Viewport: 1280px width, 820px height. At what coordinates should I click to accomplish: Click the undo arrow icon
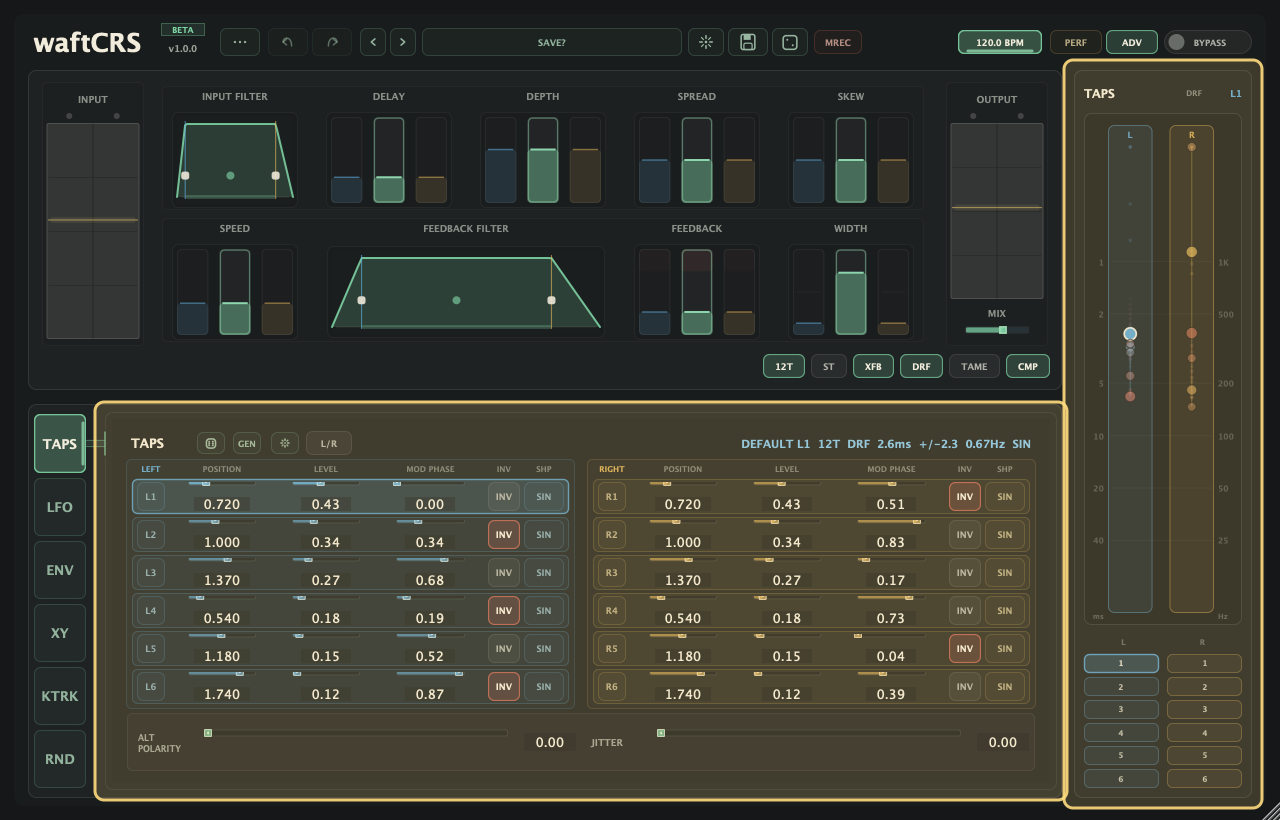coord(288,42)
